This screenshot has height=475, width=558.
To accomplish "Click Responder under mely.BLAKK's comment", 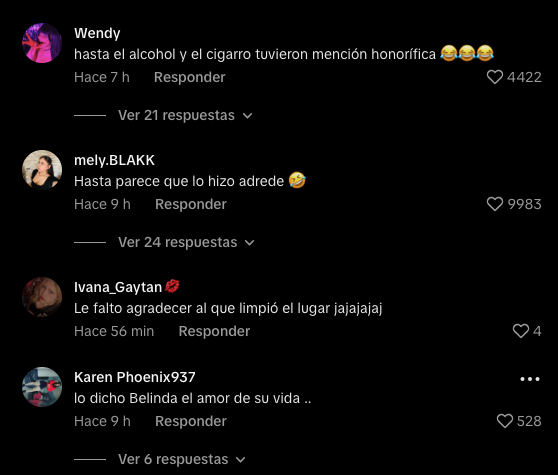I will pyautogui.click(x=191, y=204).
